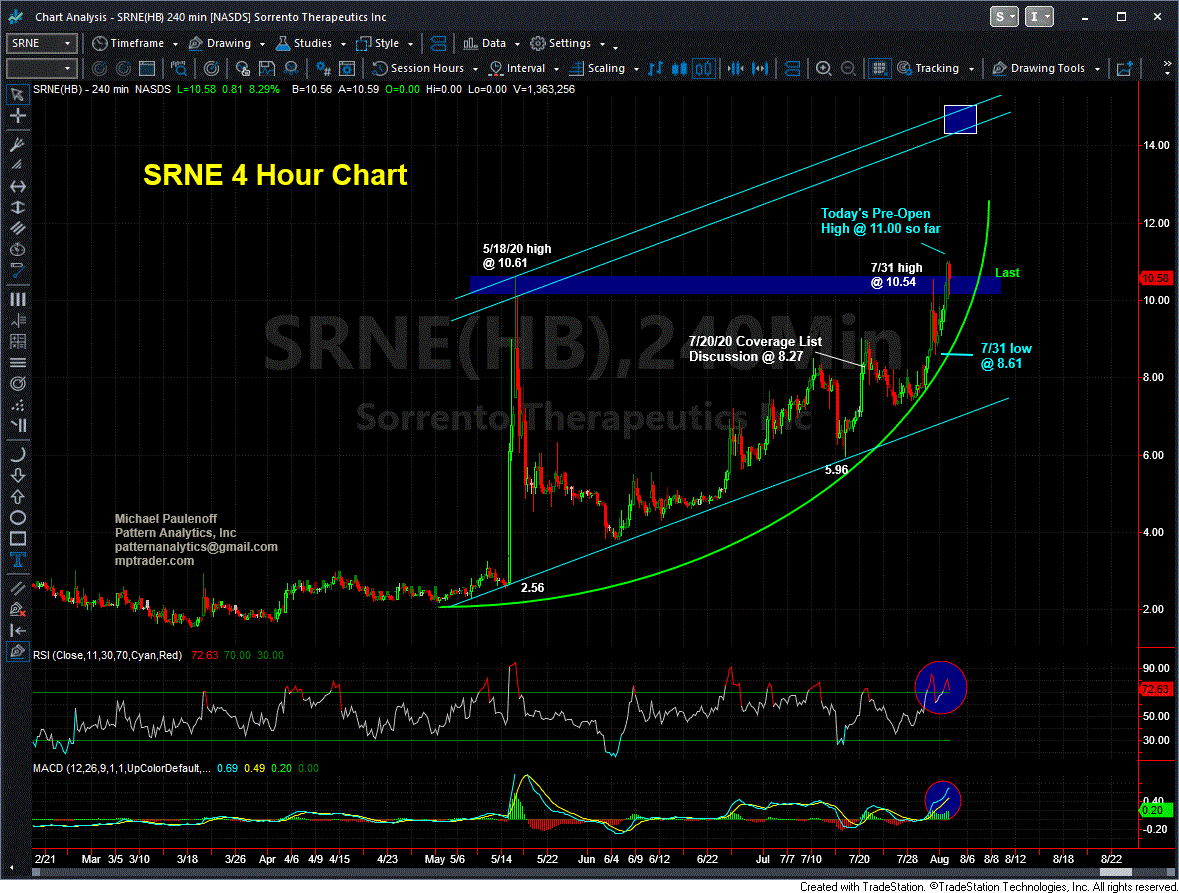Click the remove drawing objects pen icon

pyautogui.click(x=17, y=609)
